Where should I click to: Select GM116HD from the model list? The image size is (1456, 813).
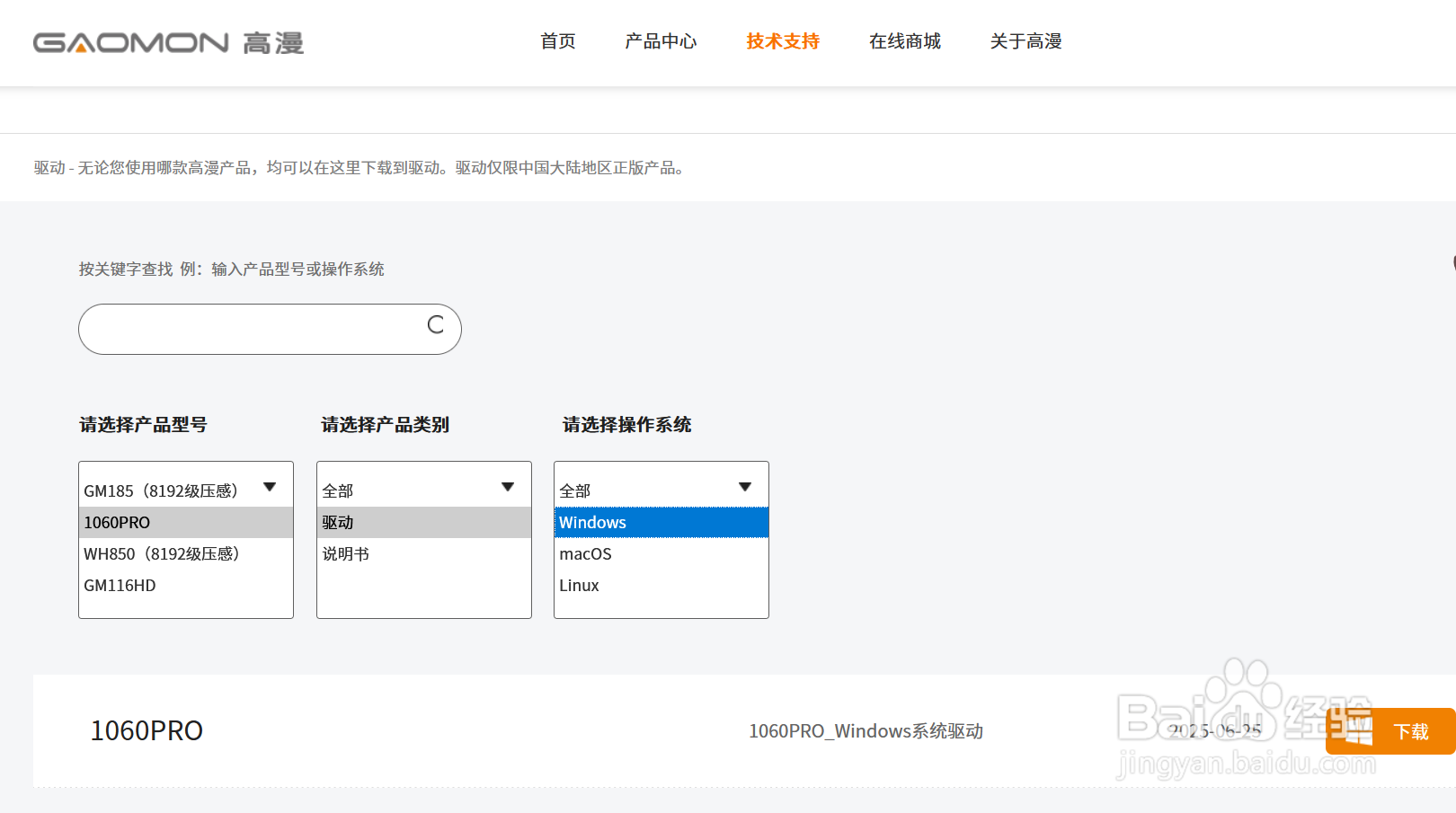[x=185, y=586]
